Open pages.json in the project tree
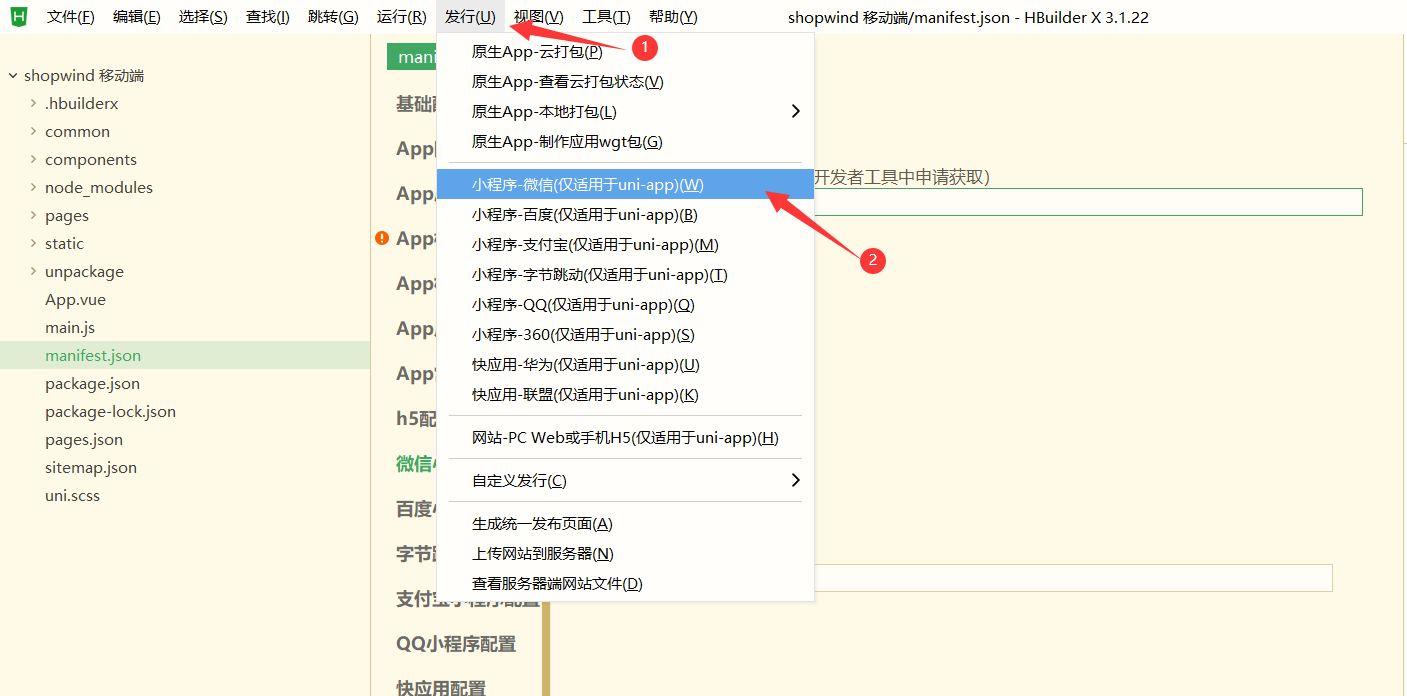 click(x=84, y=440)
